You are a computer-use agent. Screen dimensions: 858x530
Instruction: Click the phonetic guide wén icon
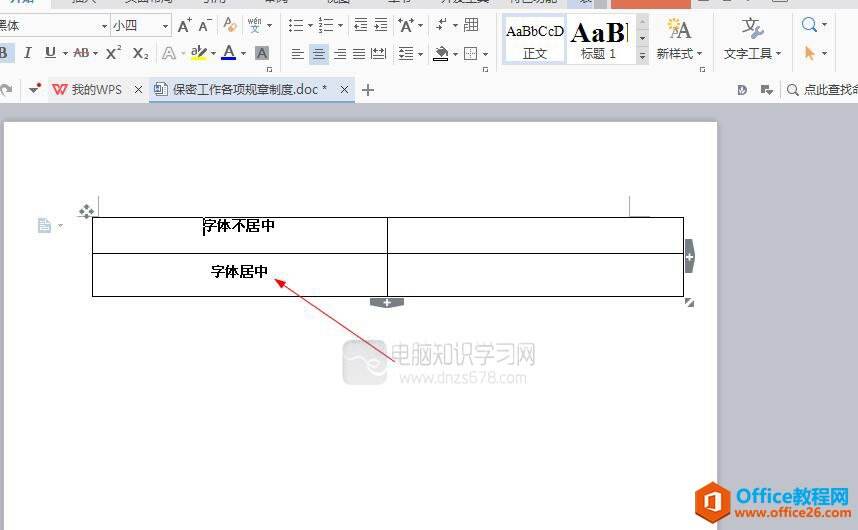254,25
